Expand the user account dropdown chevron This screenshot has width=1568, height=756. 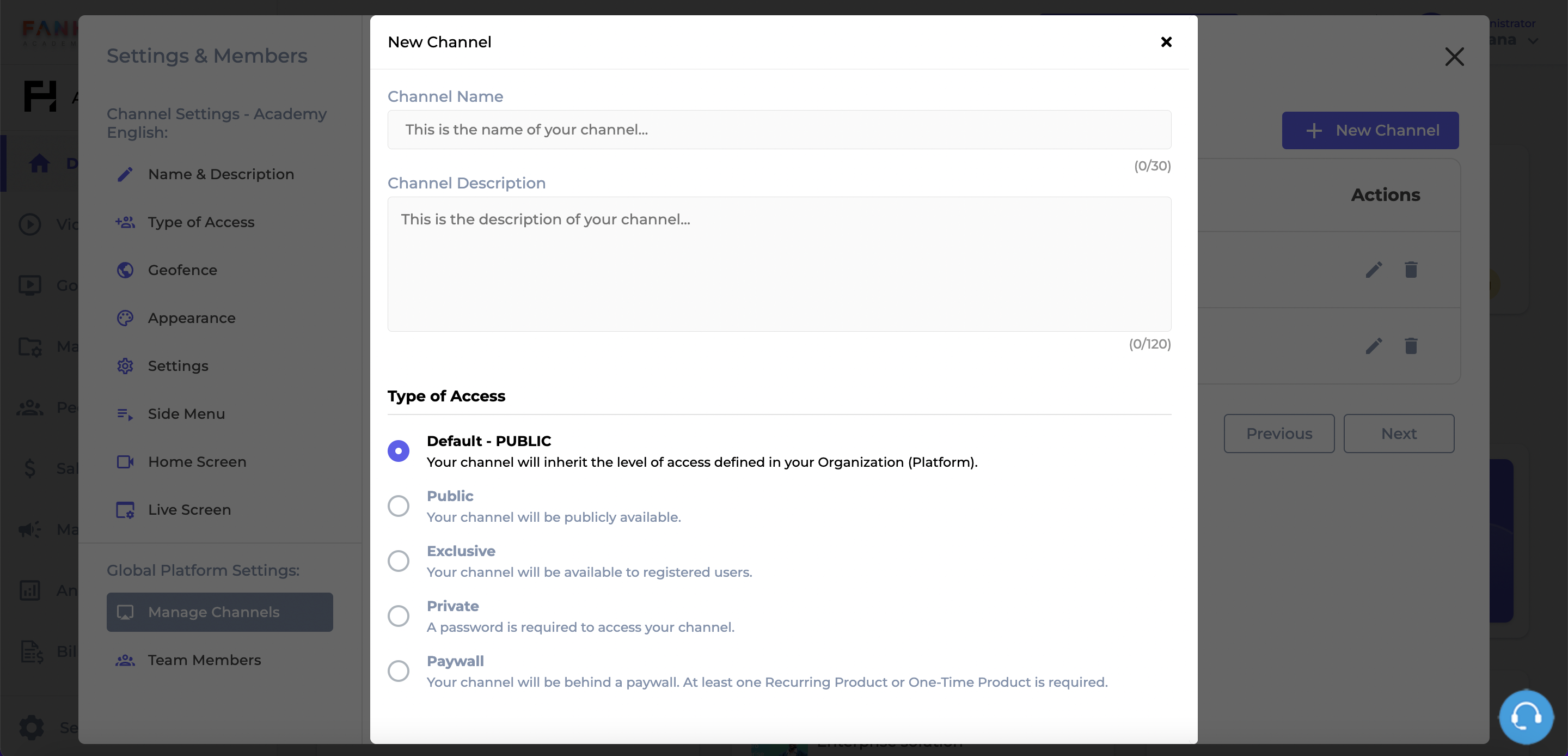pyautogui.click(x=1533, y=41)
